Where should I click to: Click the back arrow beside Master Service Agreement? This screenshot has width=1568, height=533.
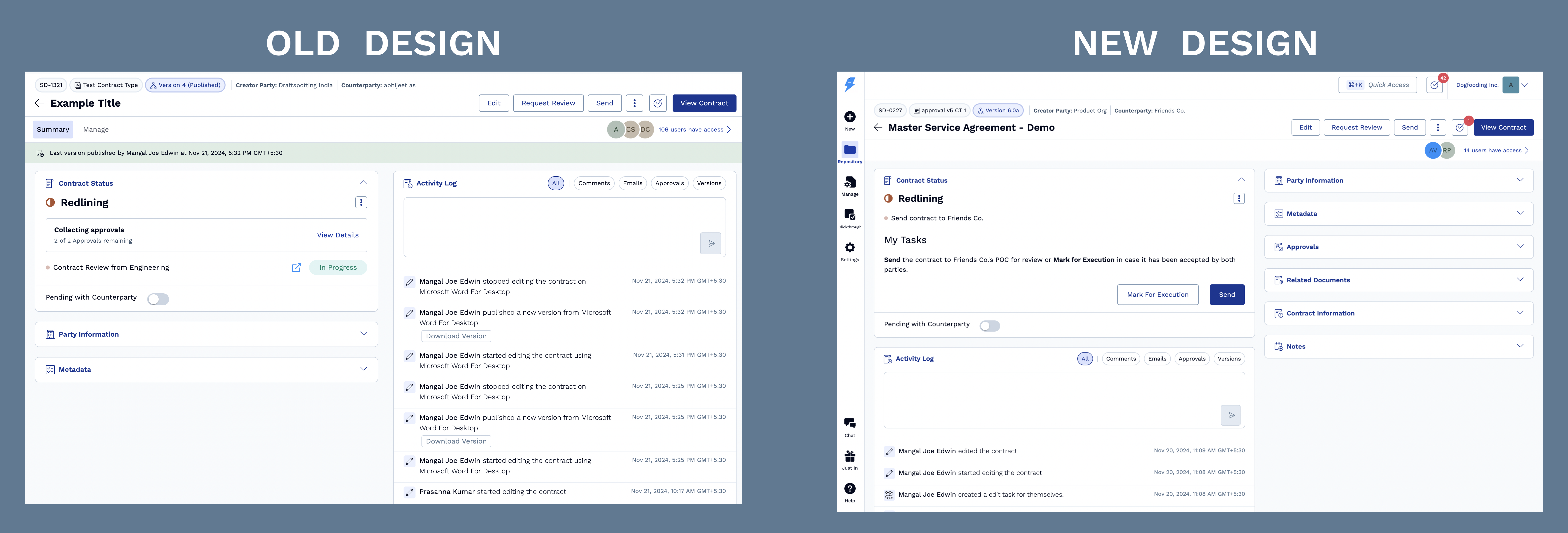pos(878,128)
